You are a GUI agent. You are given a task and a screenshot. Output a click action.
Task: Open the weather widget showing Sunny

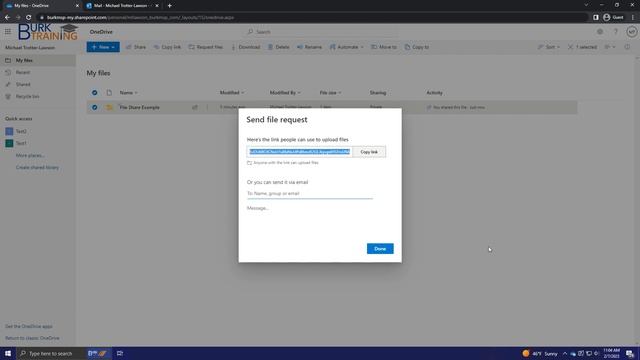tap(540, 353)
